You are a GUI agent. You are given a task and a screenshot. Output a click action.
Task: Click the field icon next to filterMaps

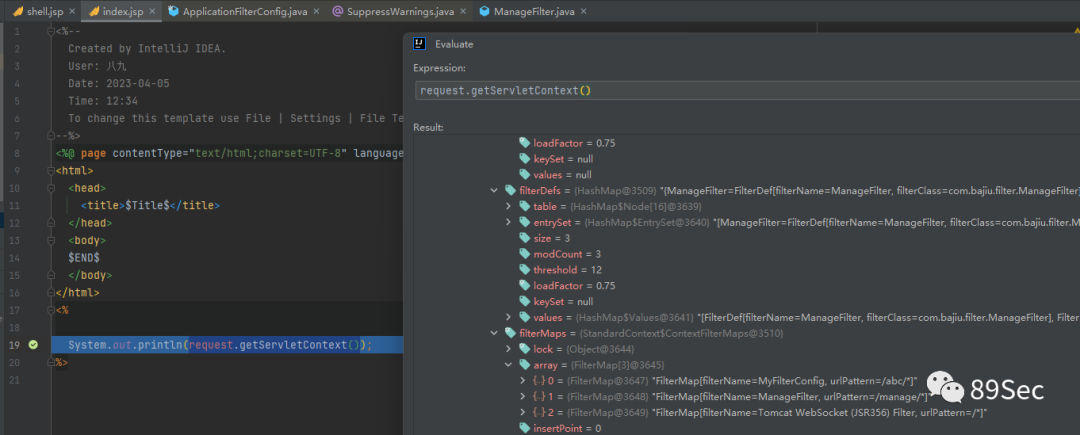[x=510, y=333]
